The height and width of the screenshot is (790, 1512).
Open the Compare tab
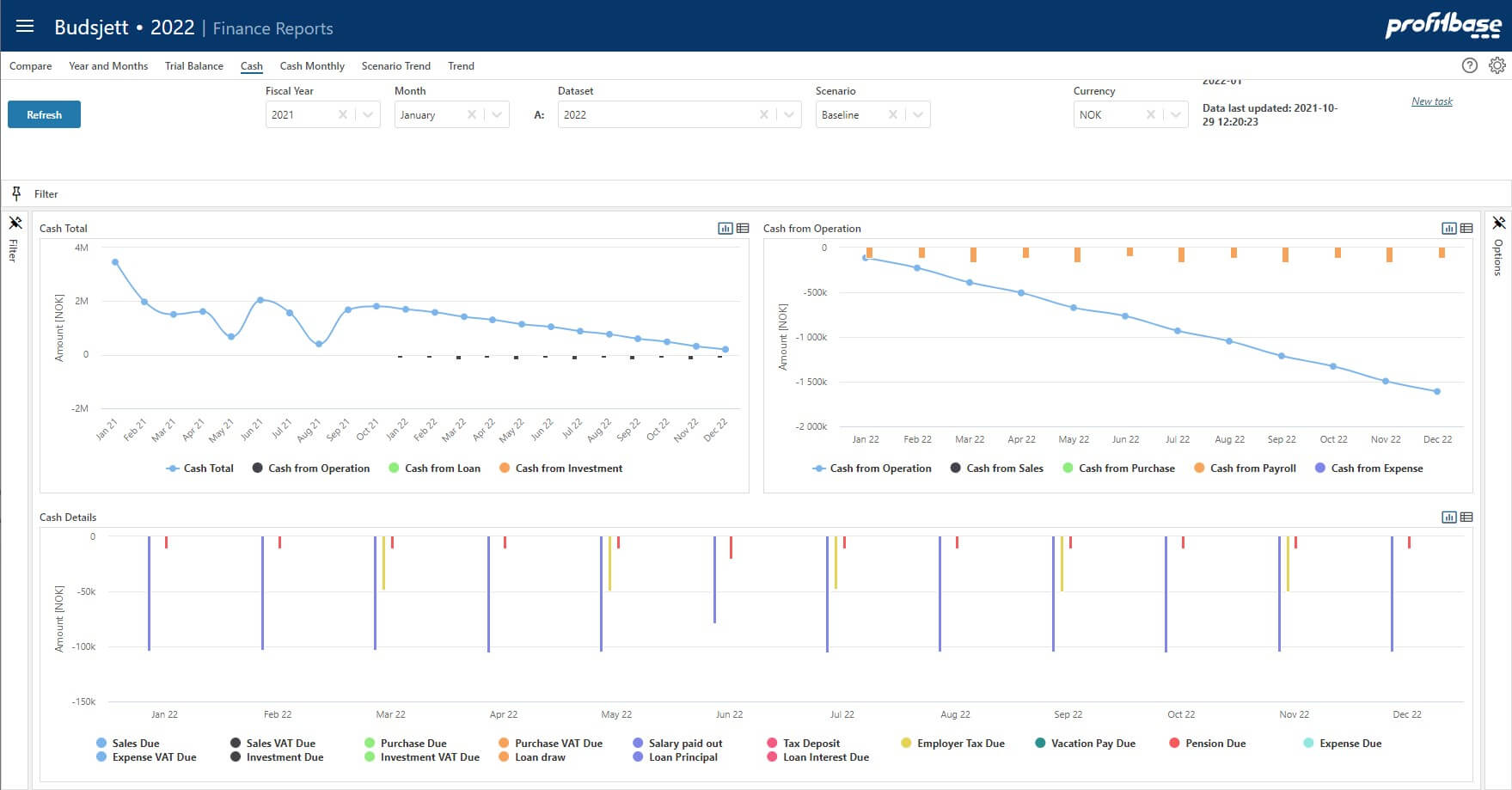[x=31, y=66]
